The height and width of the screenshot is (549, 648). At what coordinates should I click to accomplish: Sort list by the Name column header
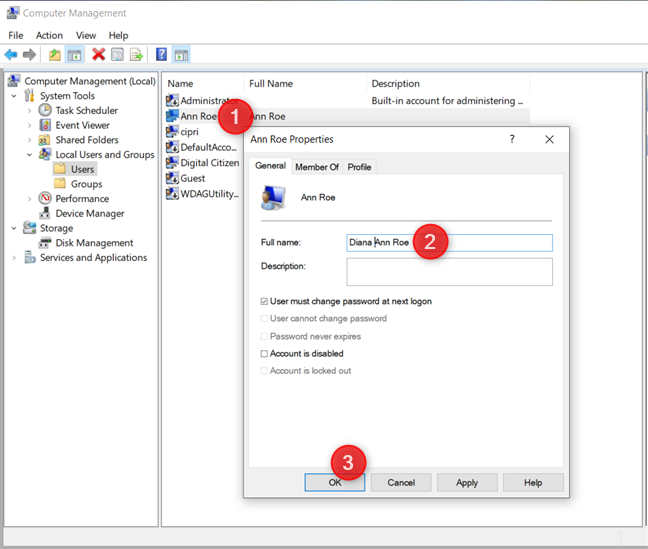203,84
